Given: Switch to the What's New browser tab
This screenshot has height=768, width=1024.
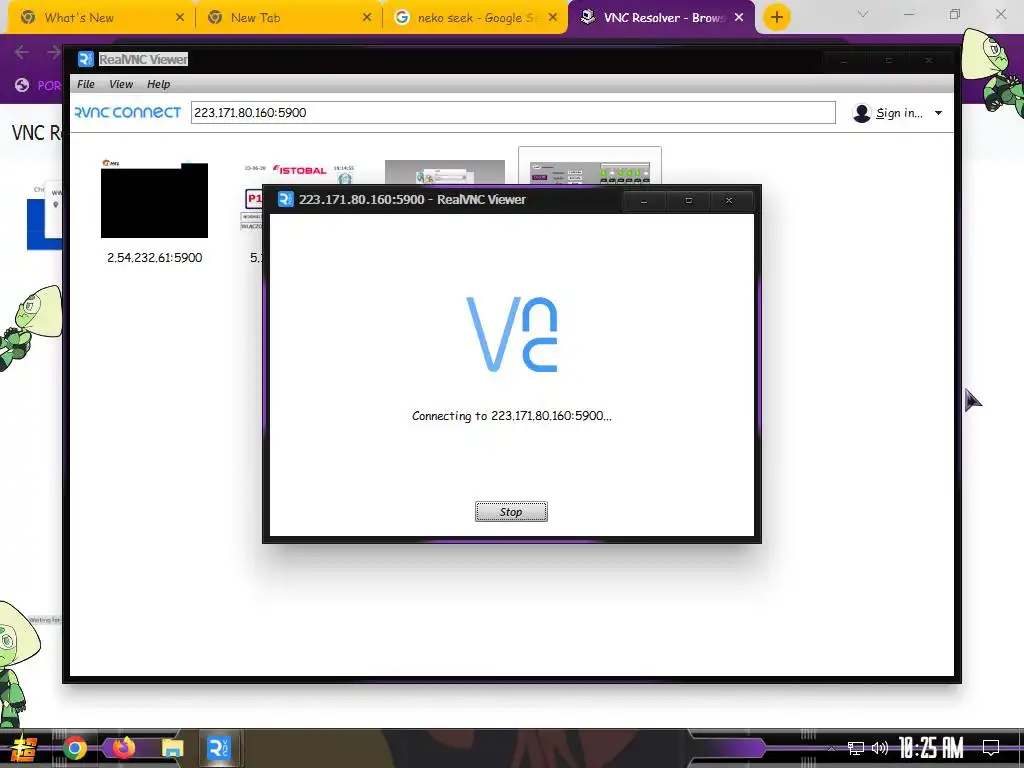Looking at the screenshot, I should [79, 18].
